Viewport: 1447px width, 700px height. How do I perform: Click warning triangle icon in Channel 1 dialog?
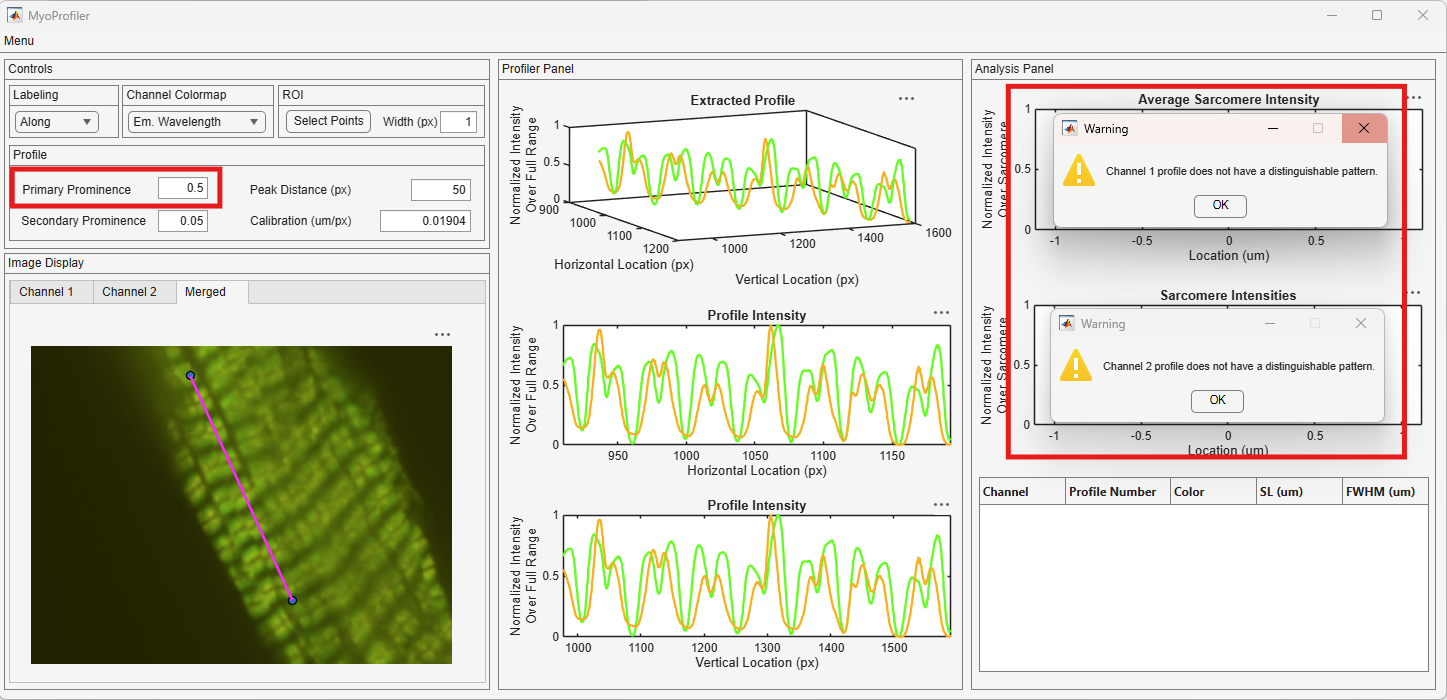1079,170
